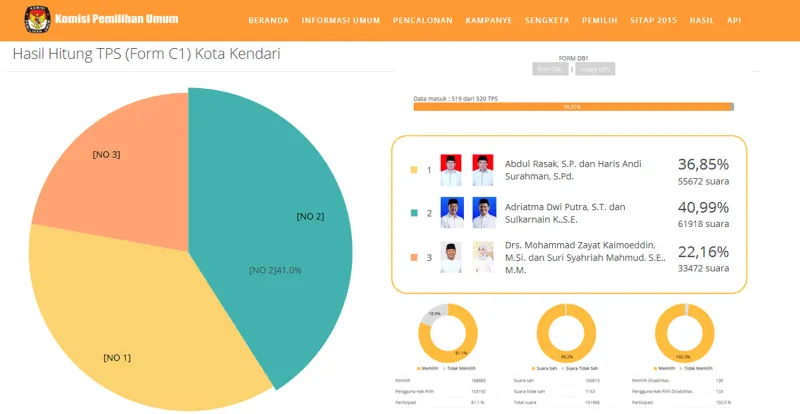Click teal color marker for candidate 2

(414, 213)
